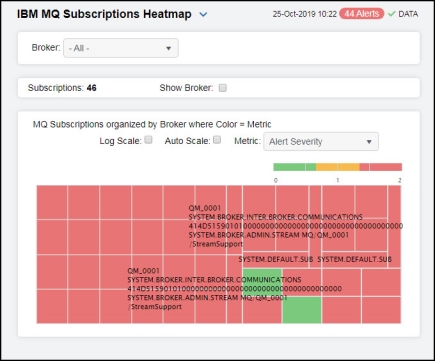Select the top-left red heatmap cell
Image resolution: width=435 pixels, height=361 pixels.
click(x=52, y=202)
